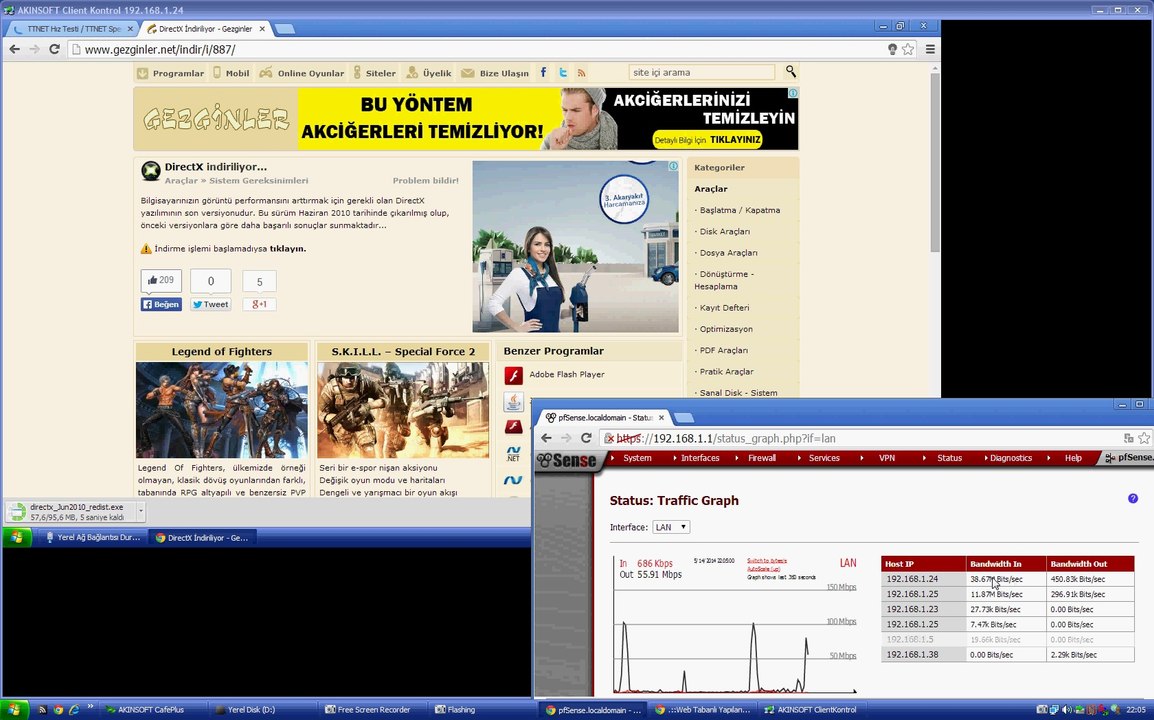1154x720 pixels.
Task: Click the Legend of Fighters game thumbnail
Action: pos(222,409)
